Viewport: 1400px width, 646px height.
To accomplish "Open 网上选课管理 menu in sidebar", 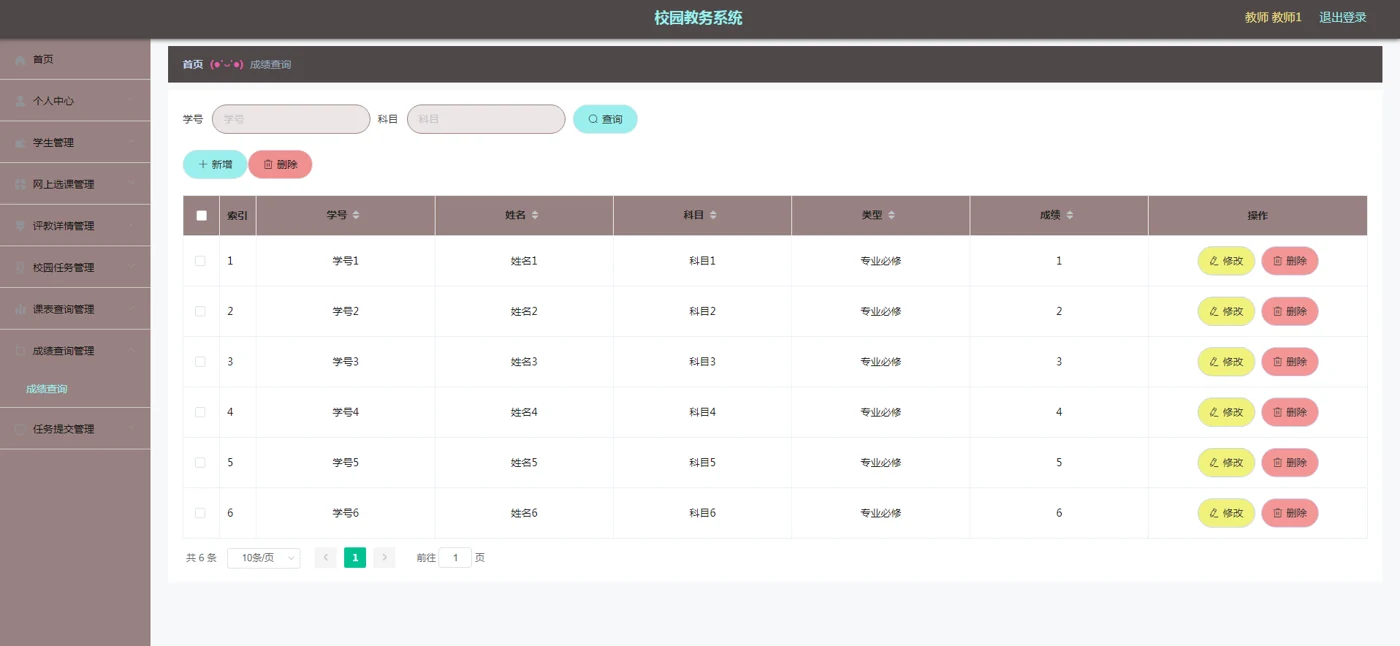I will point(75,184).
